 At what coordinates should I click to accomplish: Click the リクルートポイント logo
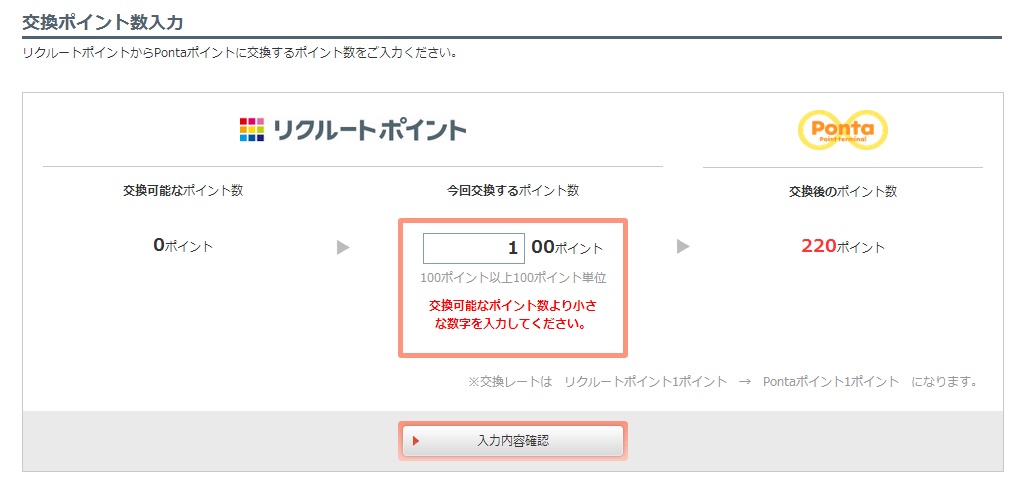tap(352, 130)
